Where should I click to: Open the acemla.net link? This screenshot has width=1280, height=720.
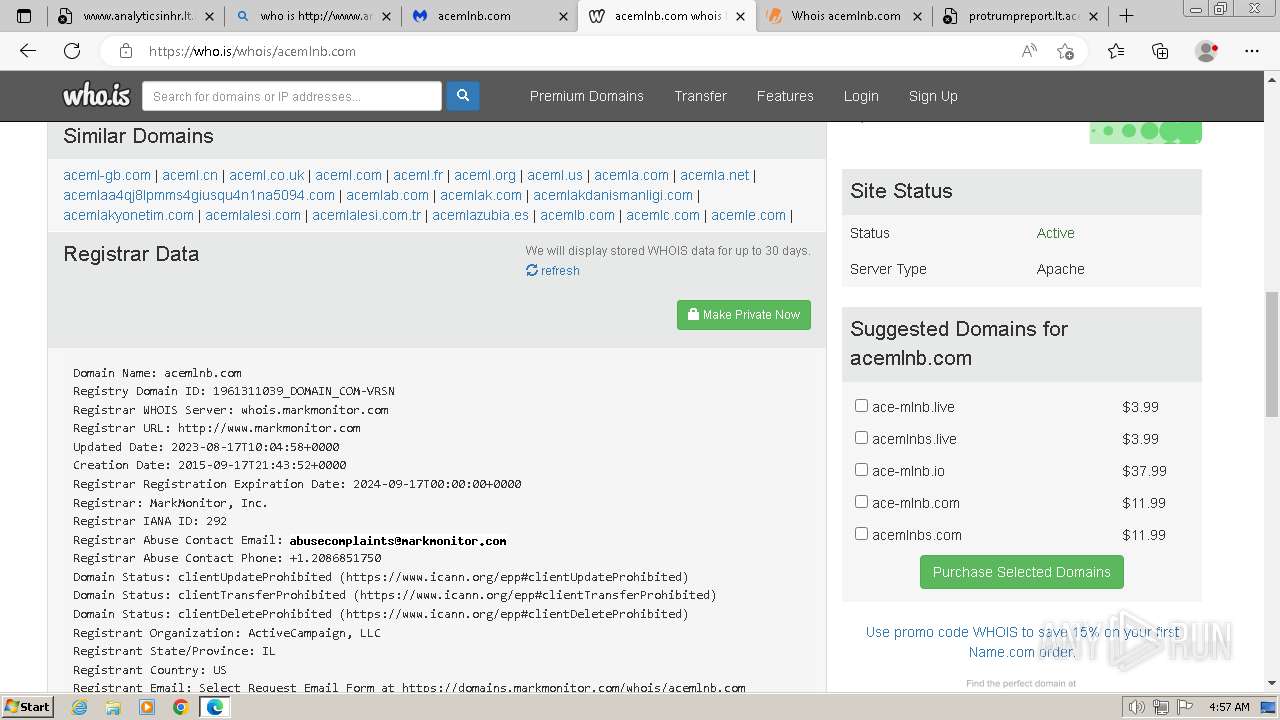pyautogui.click(x=714, y=175)
